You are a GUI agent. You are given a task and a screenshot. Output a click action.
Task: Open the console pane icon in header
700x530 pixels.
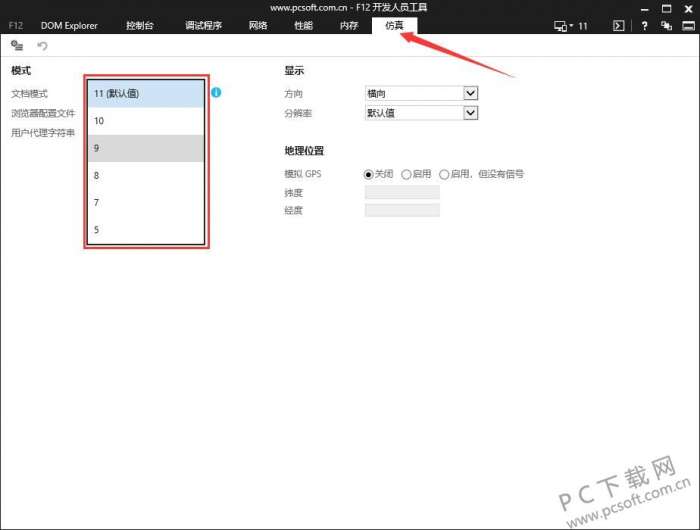618,26
